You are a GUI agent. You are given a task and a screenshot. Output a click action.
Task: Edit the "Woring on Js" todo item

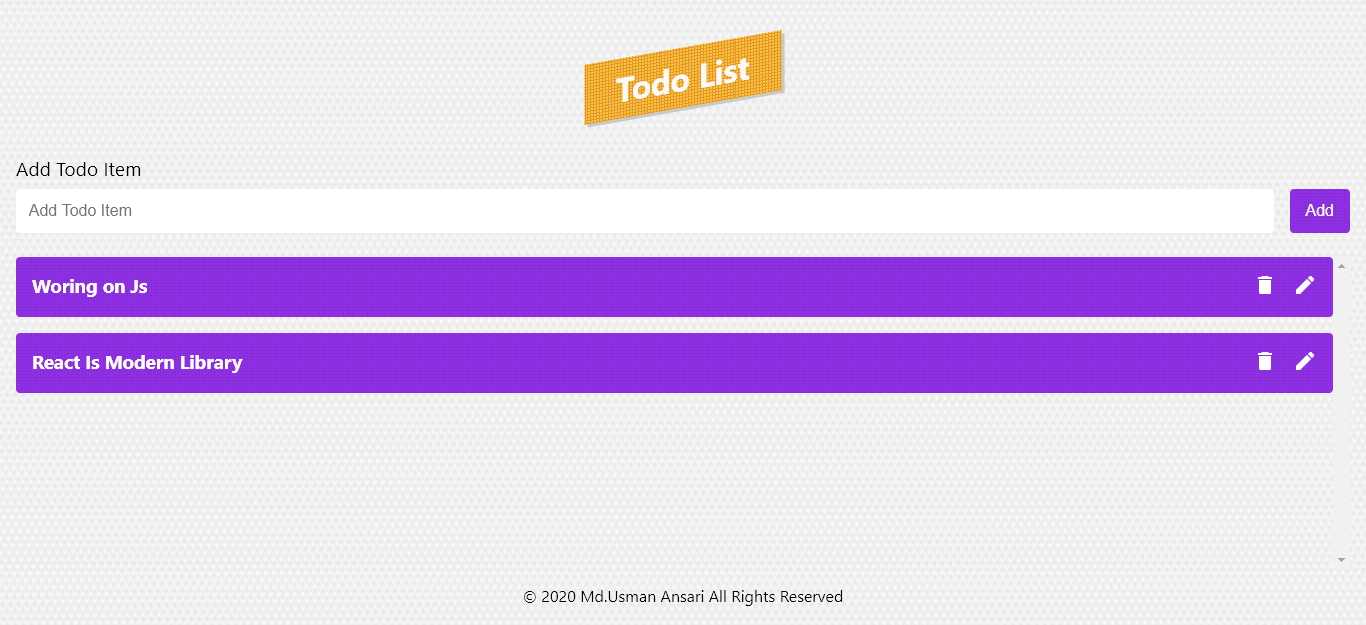click(x=1305, y=286)
